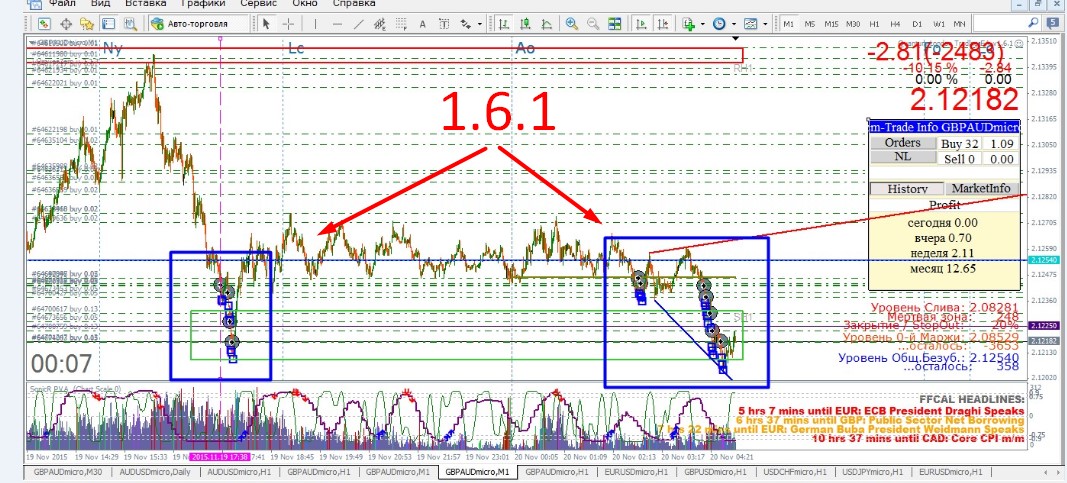Image resolution: width=1067 pixels, height=483 pixels.
Task: Switch chart to line chart mode
Action: point(546,24)
